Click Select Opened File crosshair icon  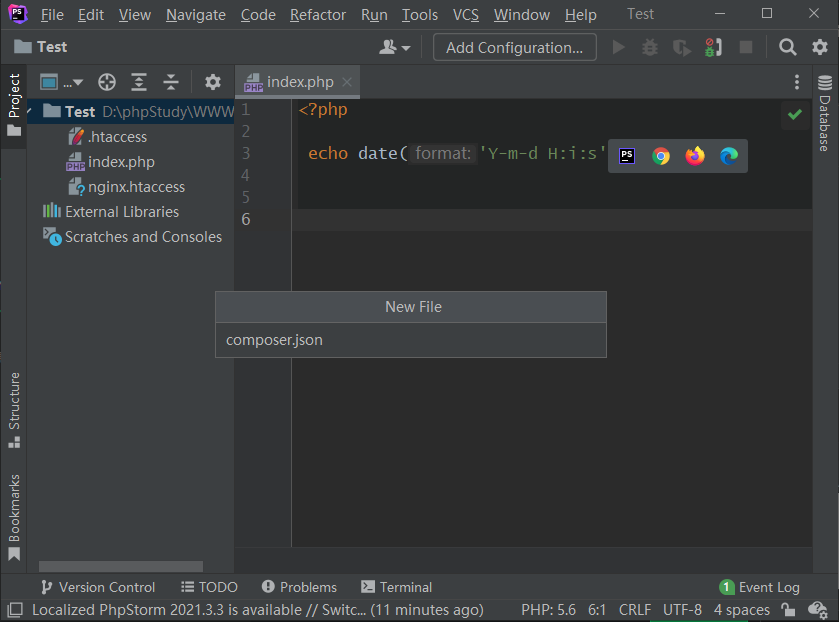107,82
